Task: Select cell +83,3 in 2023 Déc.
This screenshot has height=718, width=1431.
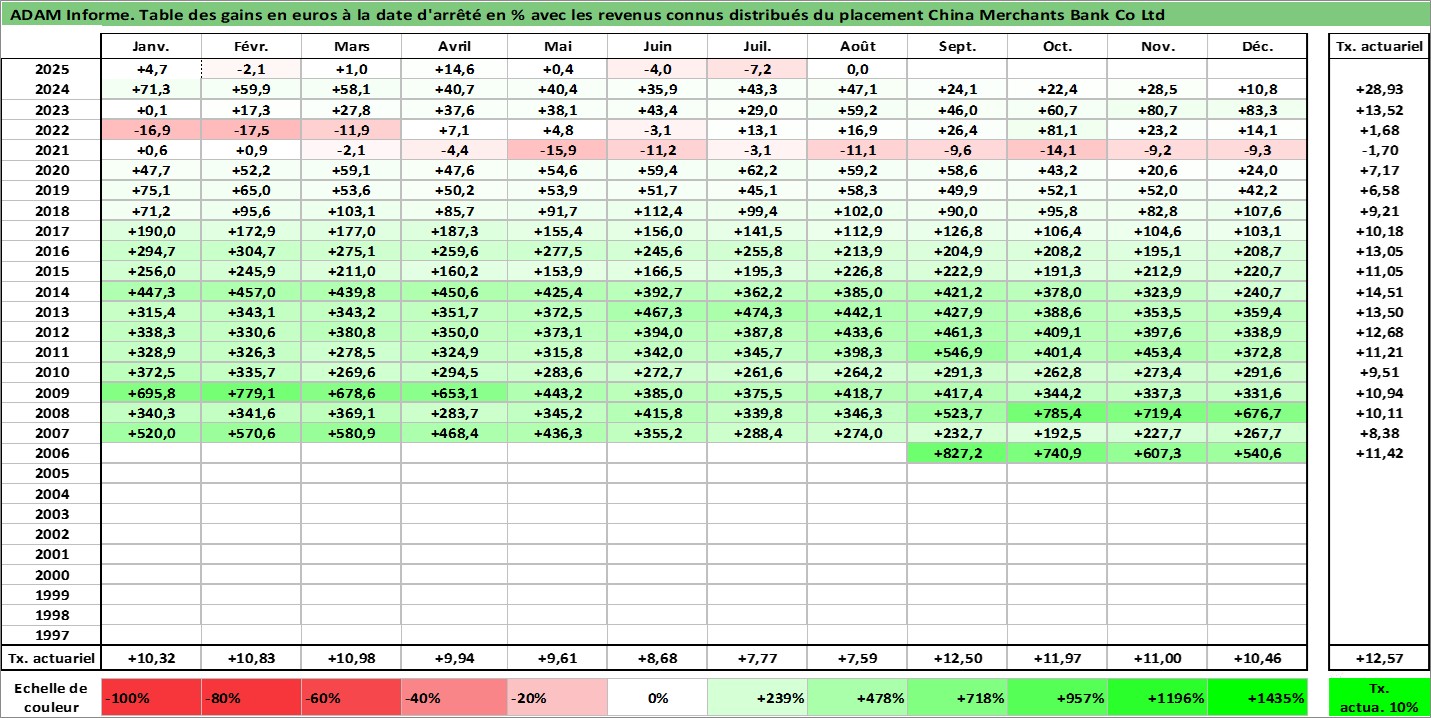Action: (x=1258, y=110)
